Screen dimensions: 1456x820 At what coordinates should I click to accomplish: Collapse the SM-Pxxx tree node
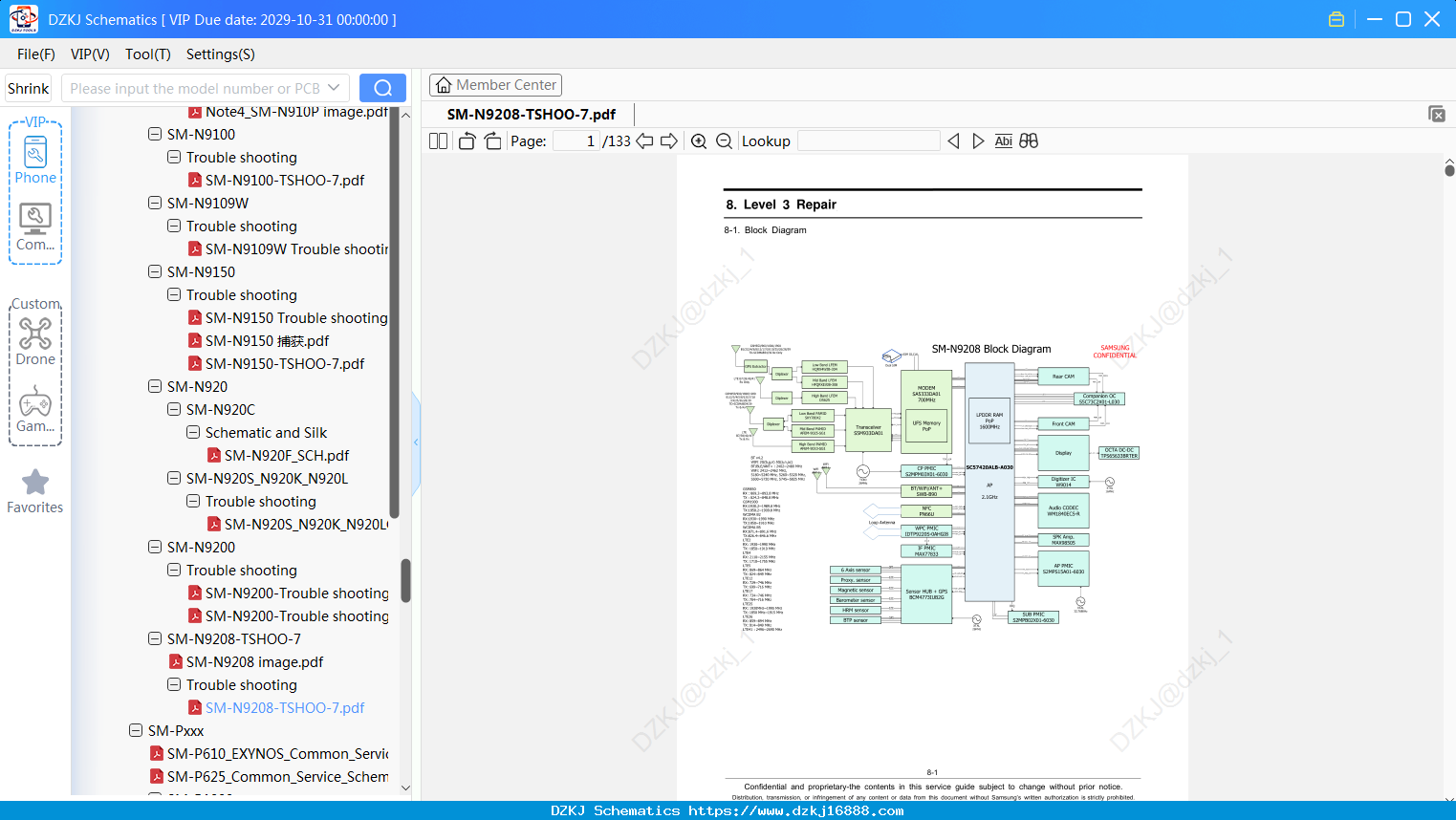coord(136,730)
